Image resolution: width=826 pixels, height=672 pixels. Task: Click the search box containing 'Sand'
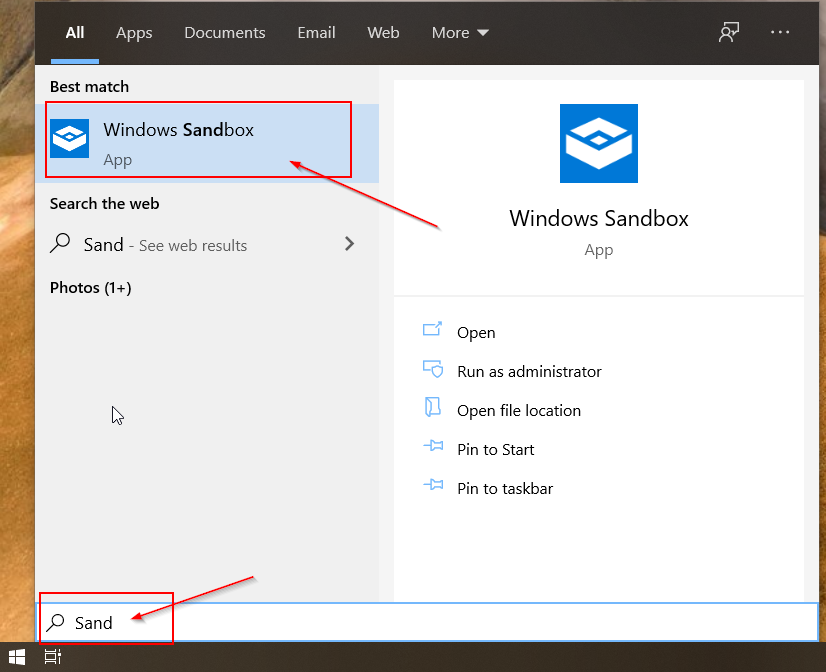tap(427, 622)
